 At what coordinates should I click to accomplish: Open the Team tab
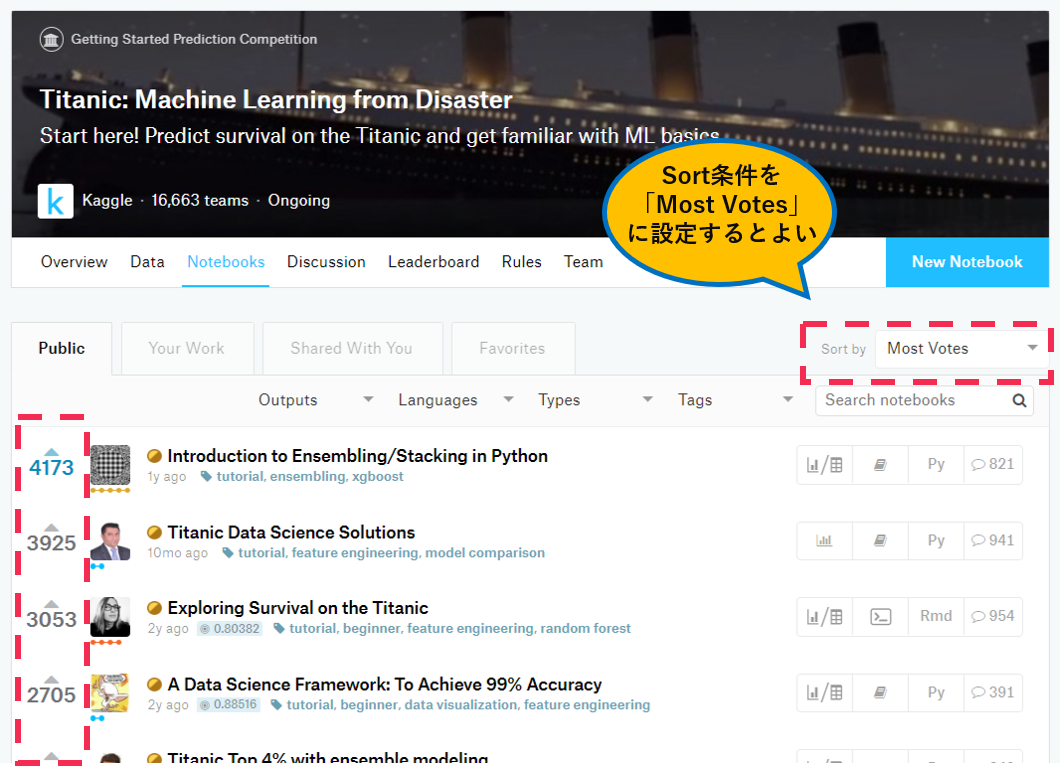point(583,262)
